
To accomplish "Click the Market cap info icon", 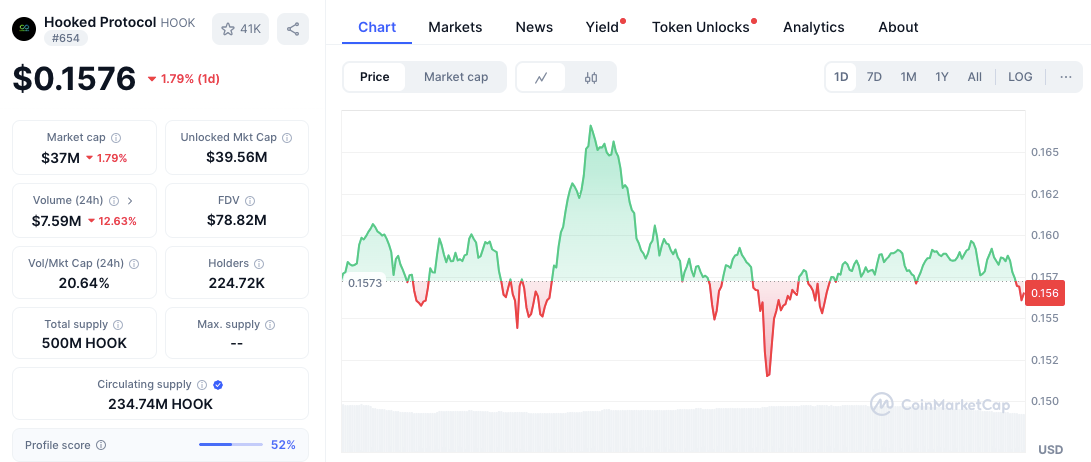I will pyautogui.click(x=116, y=138).
